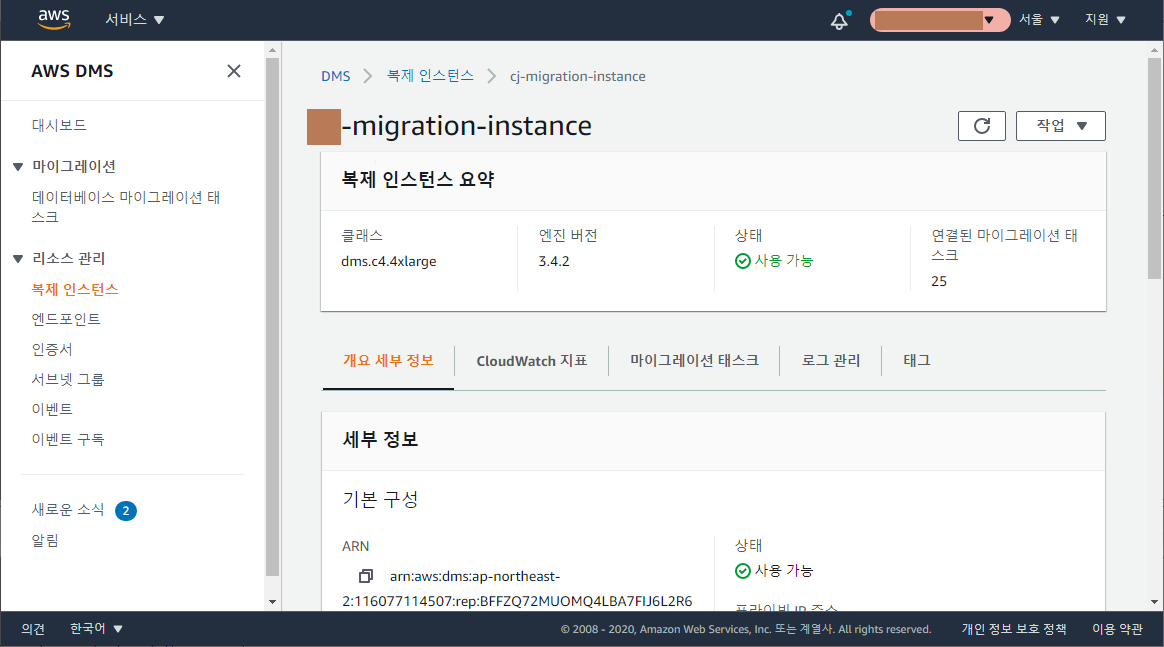Image resolution: width=1164 pixels, height=647 pixels.
Task: Open the redacted account dropdown
Action: click(940, 20)
